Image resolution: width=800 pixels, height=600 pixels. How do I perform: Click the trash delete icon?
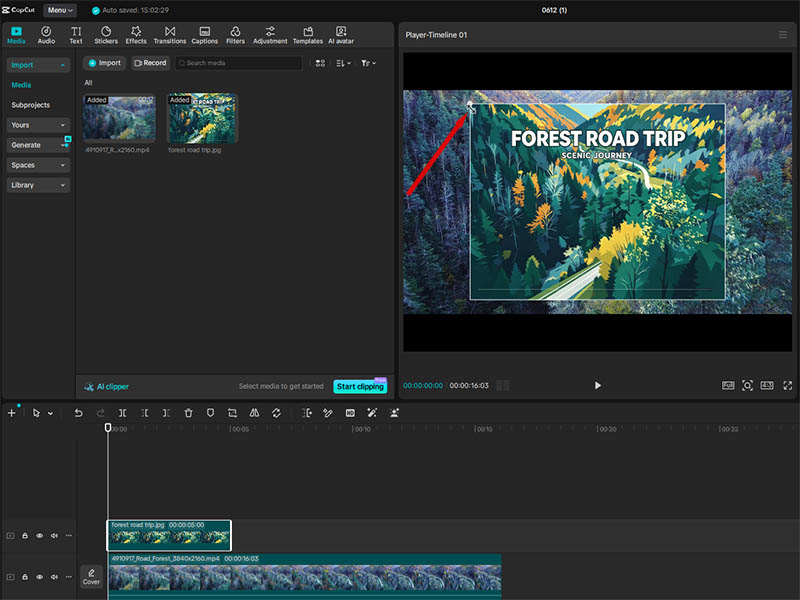tap(188, 413)
